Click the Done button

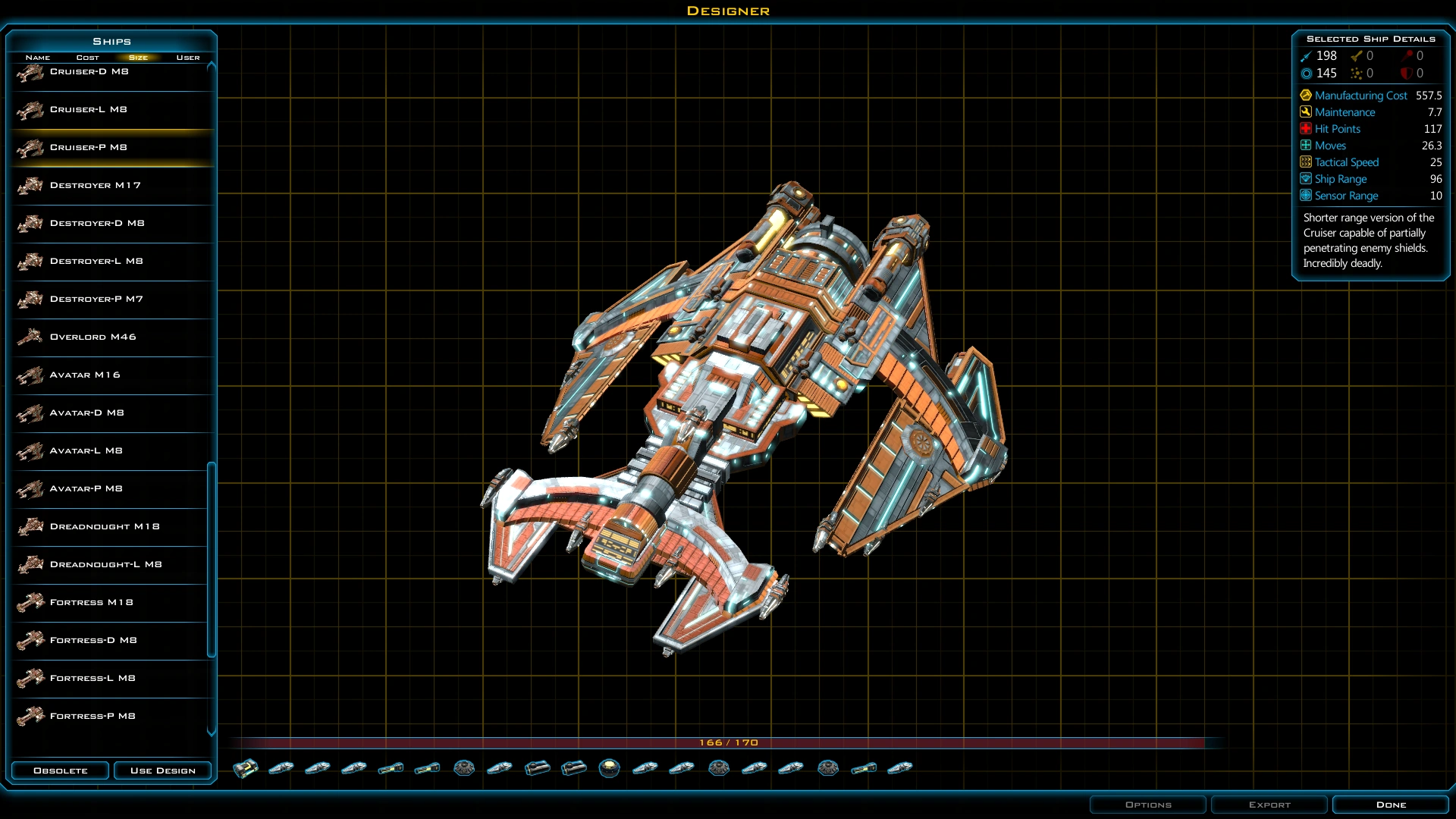click(1391, 805)
